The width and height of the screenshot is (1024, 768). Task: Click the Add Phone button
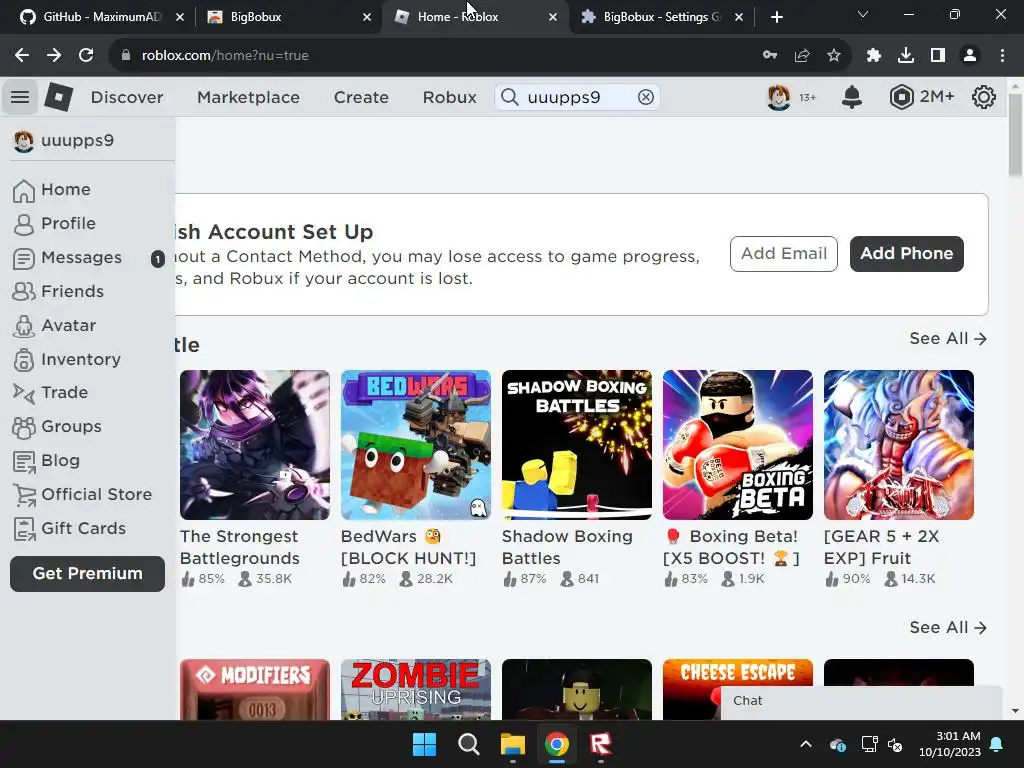point(906,253)
